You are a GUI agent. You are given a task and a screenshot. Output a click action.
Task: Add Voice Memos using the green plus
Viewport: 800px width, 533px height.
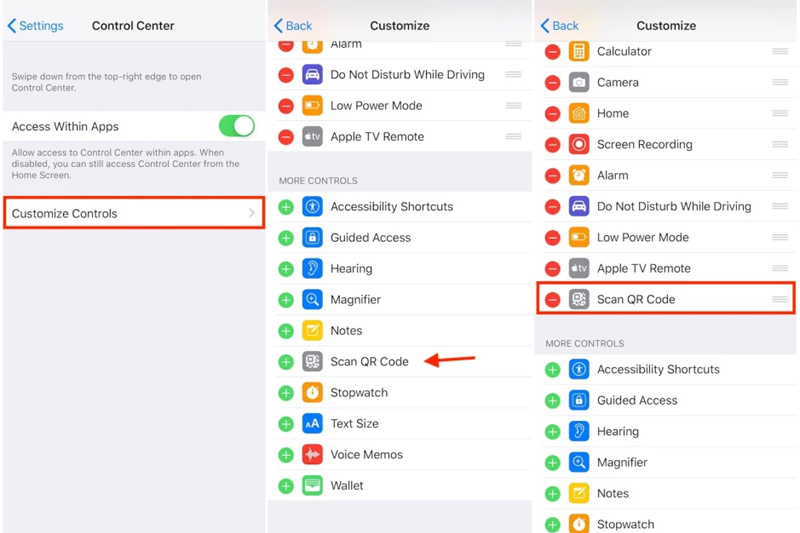(x=286, y=455)
